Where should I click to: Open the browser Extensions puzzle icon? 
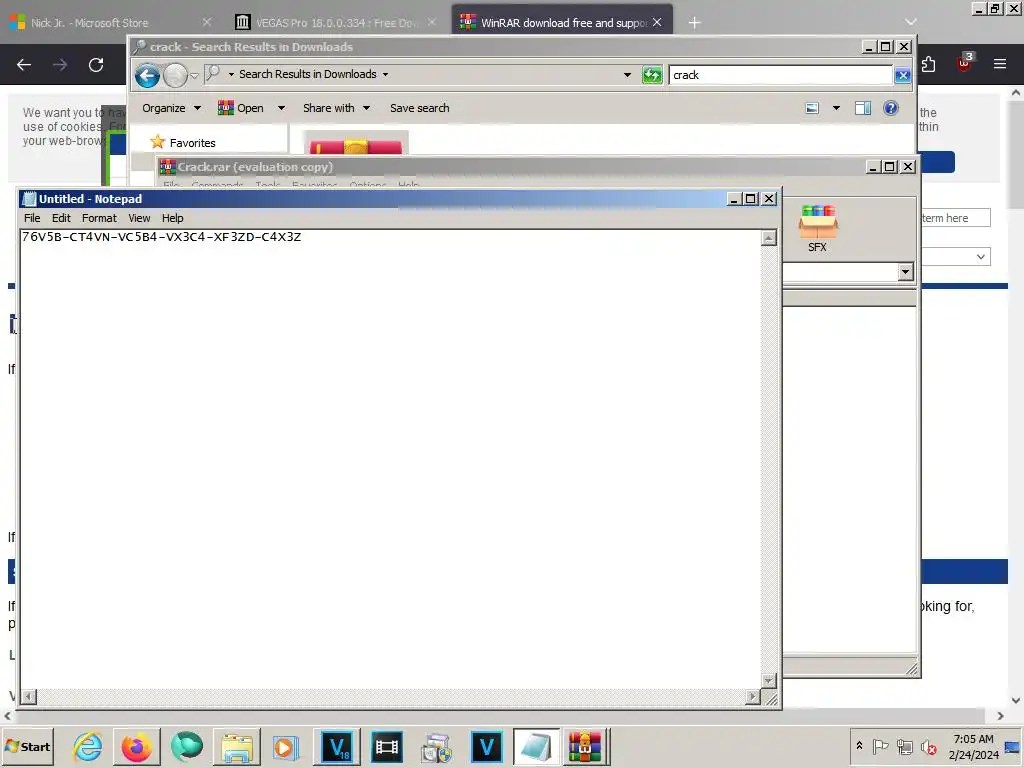(929, 64)
